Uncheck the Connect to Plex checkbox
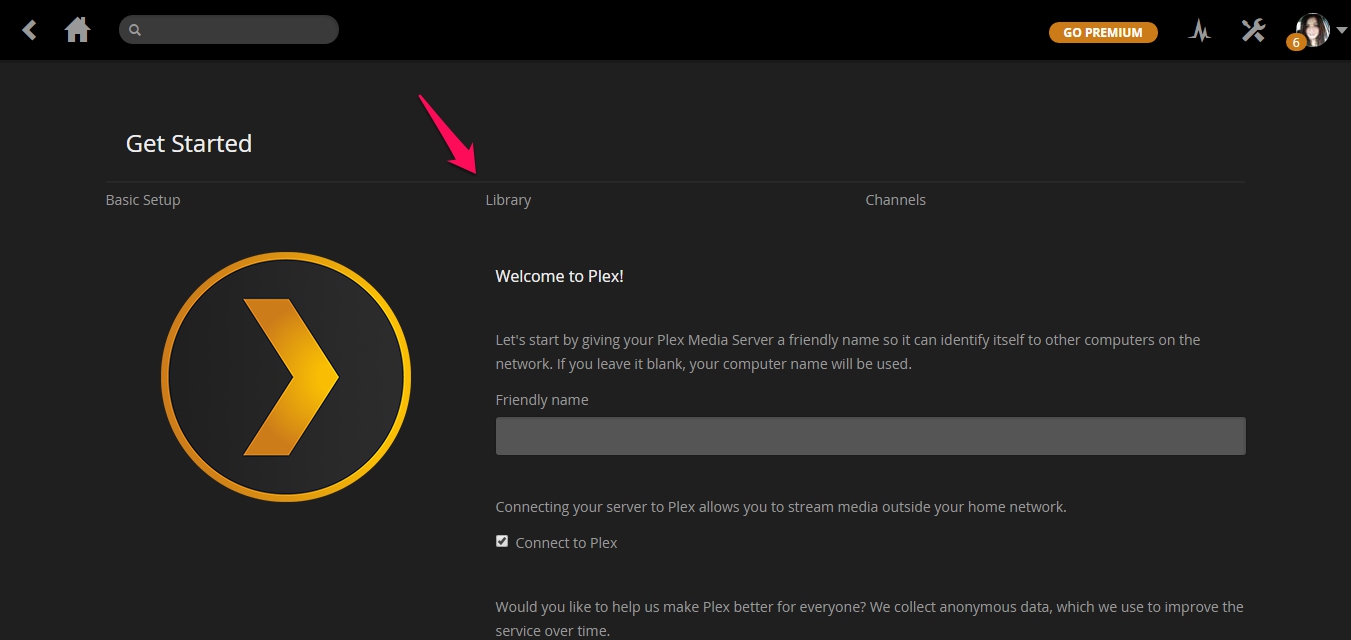This screenshot has width=1351, height=640. coord(502,541)
